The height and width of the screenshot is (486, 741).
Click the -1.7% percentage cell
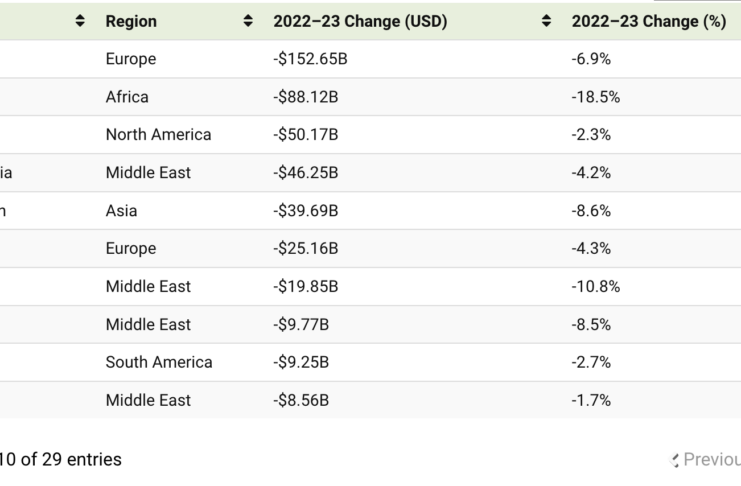pyautogui.click(x=591, y=400)
